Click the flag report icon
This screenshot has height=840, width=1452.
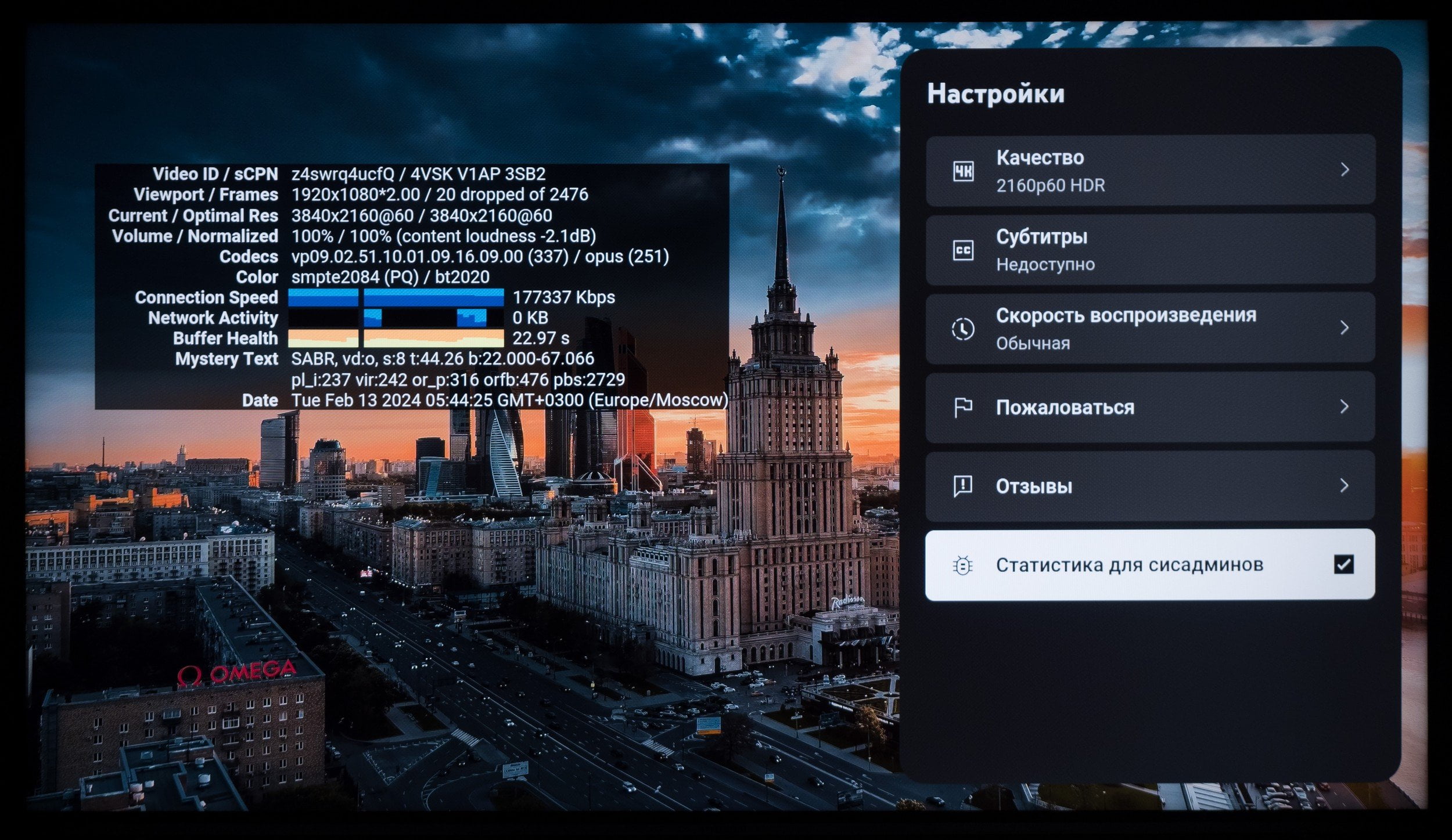[x=963, y=408]
